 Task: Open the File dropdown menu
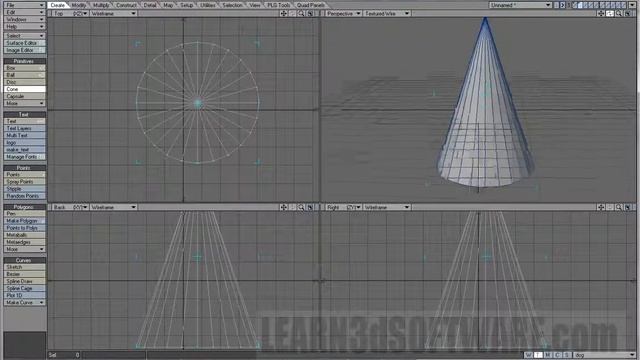24,5
